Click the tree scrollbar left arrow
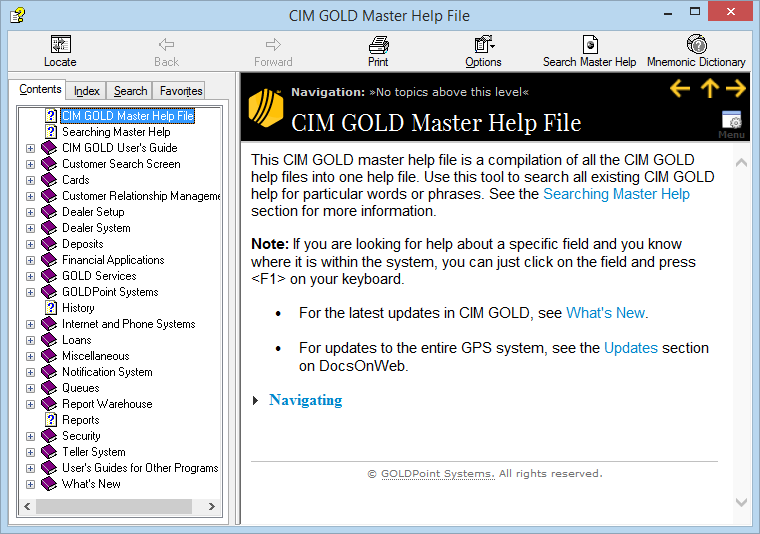 (27, 506)
